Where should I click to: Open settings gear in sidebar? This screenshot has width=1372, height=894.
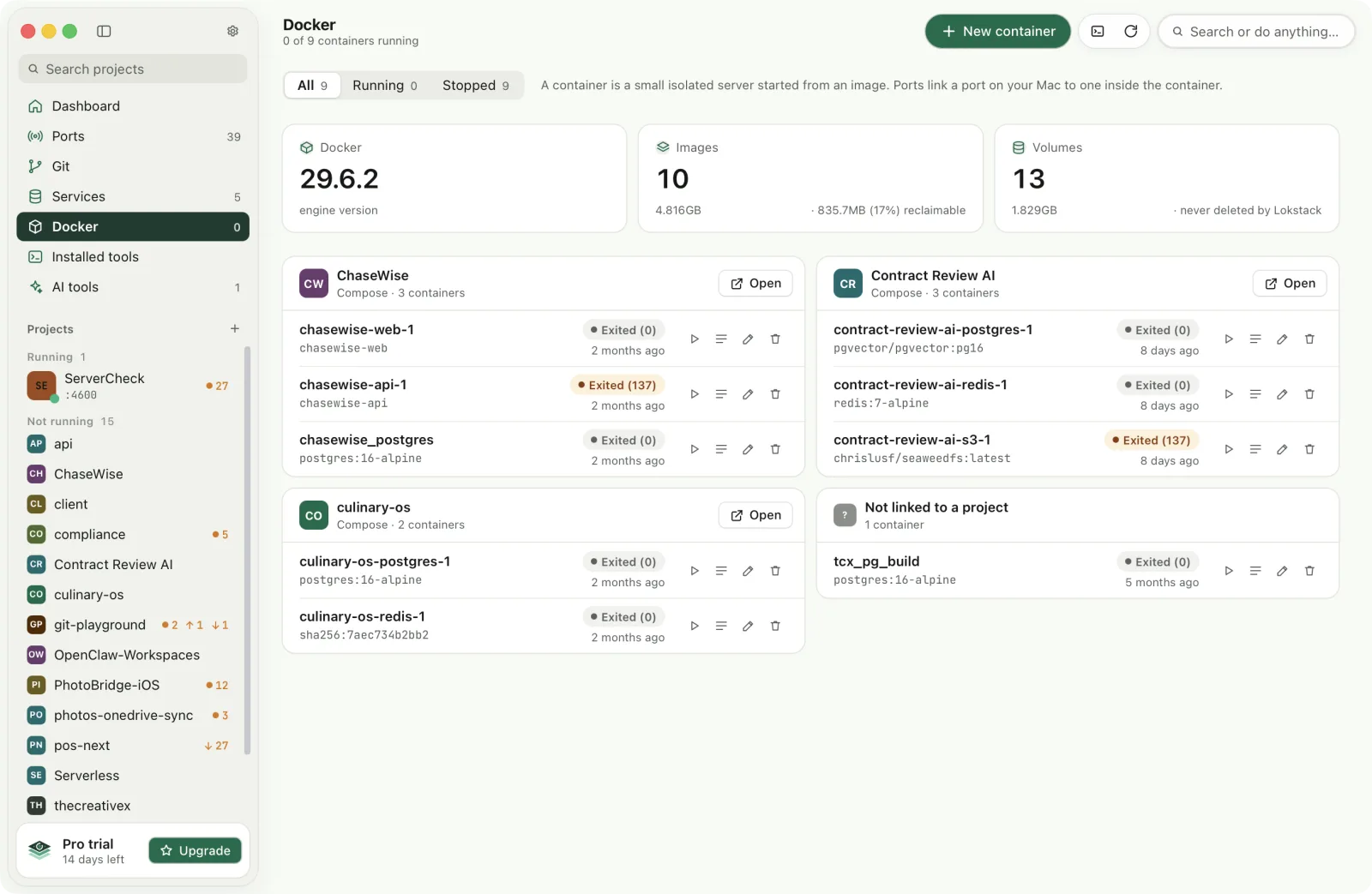232,31
